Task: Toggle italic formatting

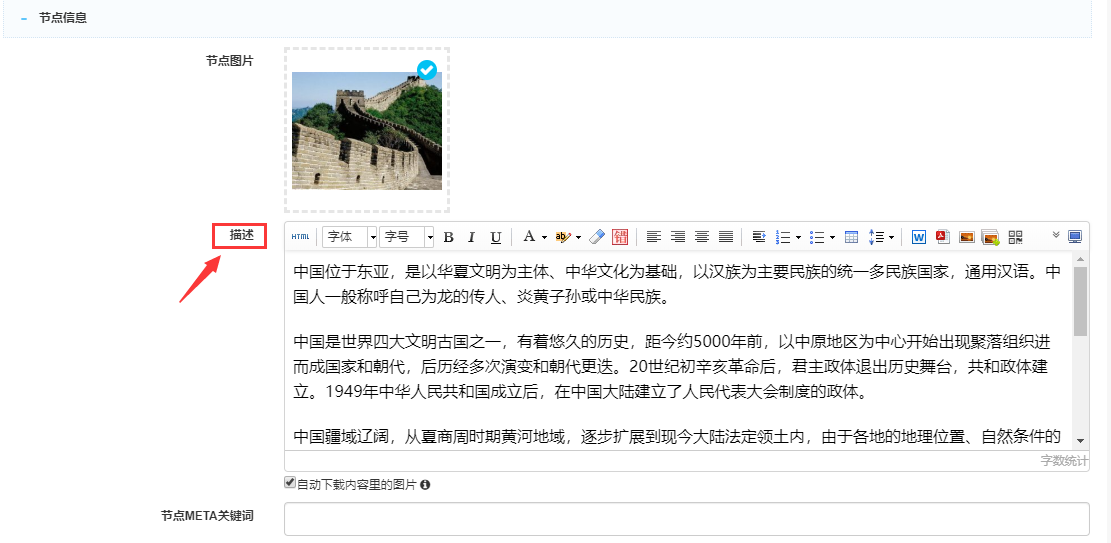Action: (472, 237)
